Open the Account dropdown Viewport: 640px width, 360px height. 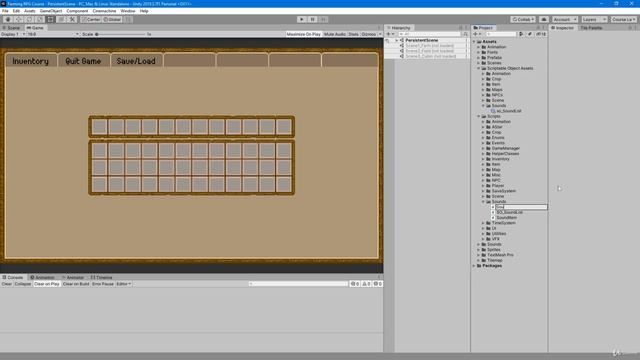(564, 19)
